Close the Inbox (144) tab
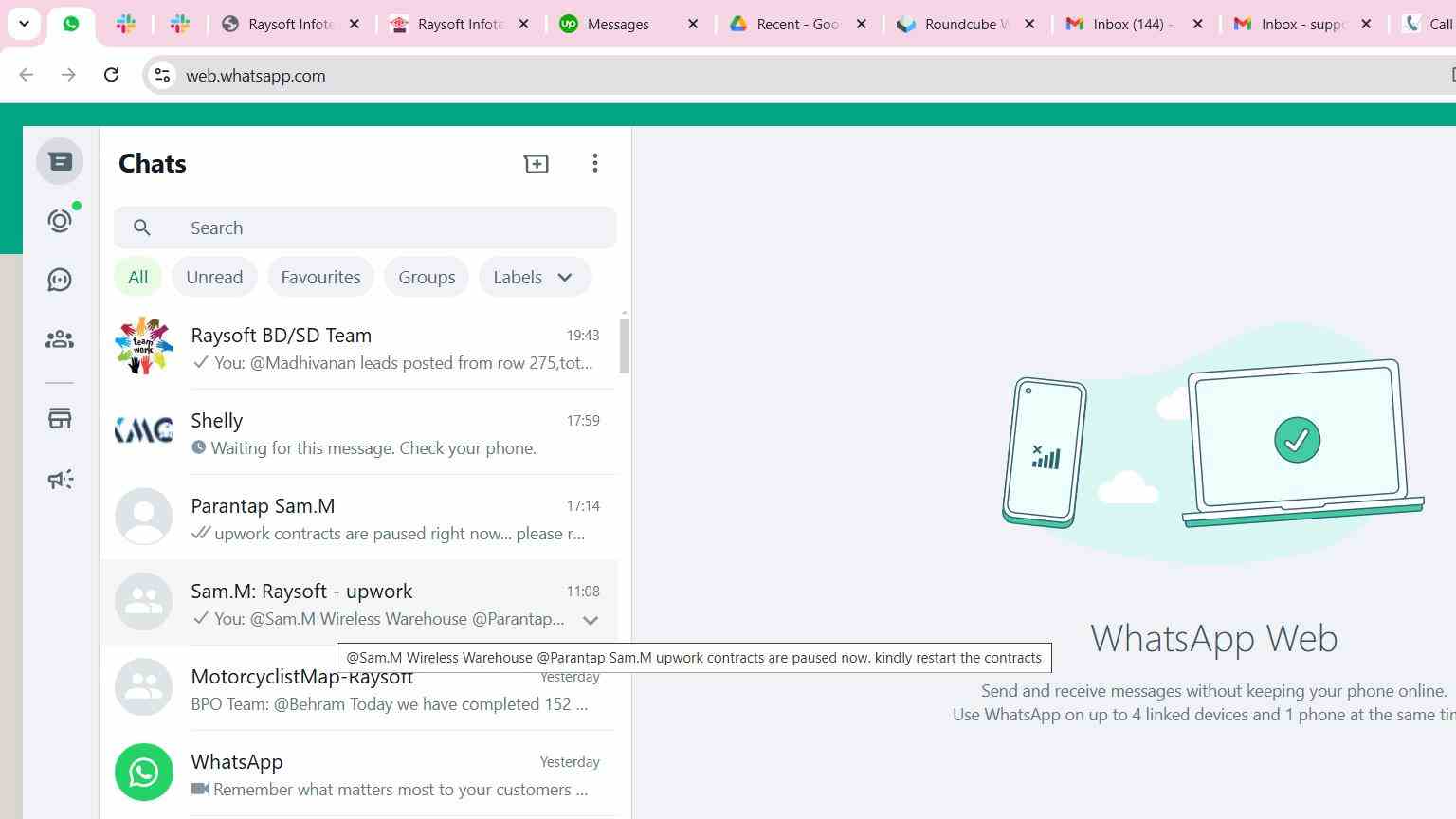Image resolution: width=1456 pixels, height=819 pixels. (x=1198, y=24)
